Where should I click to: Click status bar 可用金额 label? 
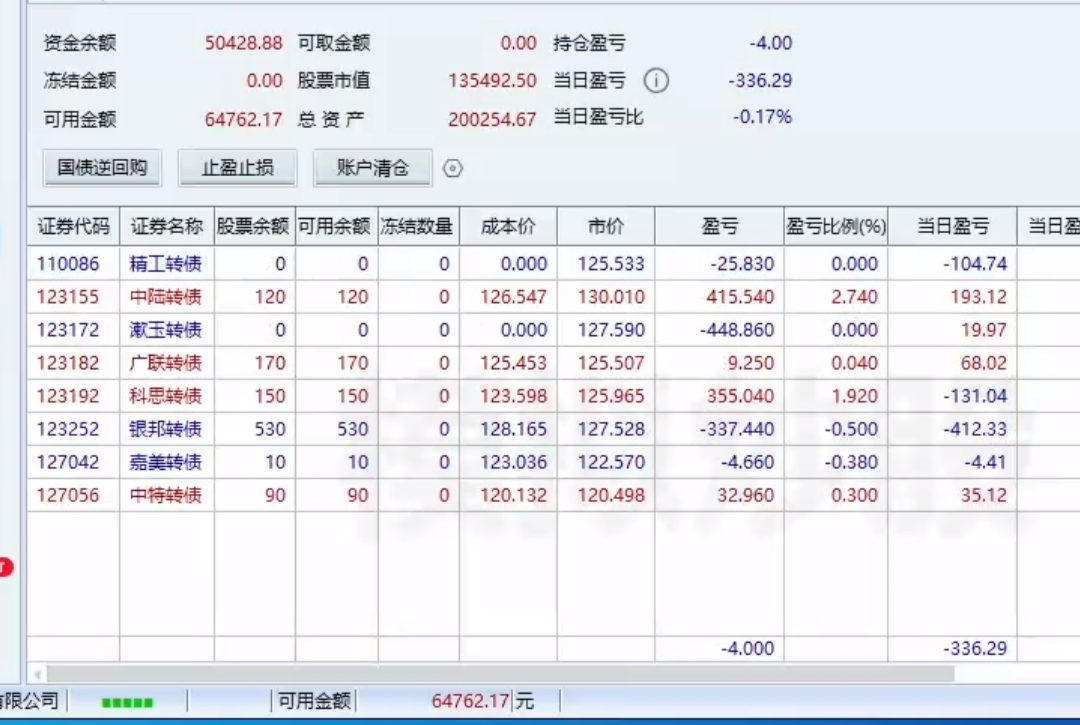[x=314, y=702]
